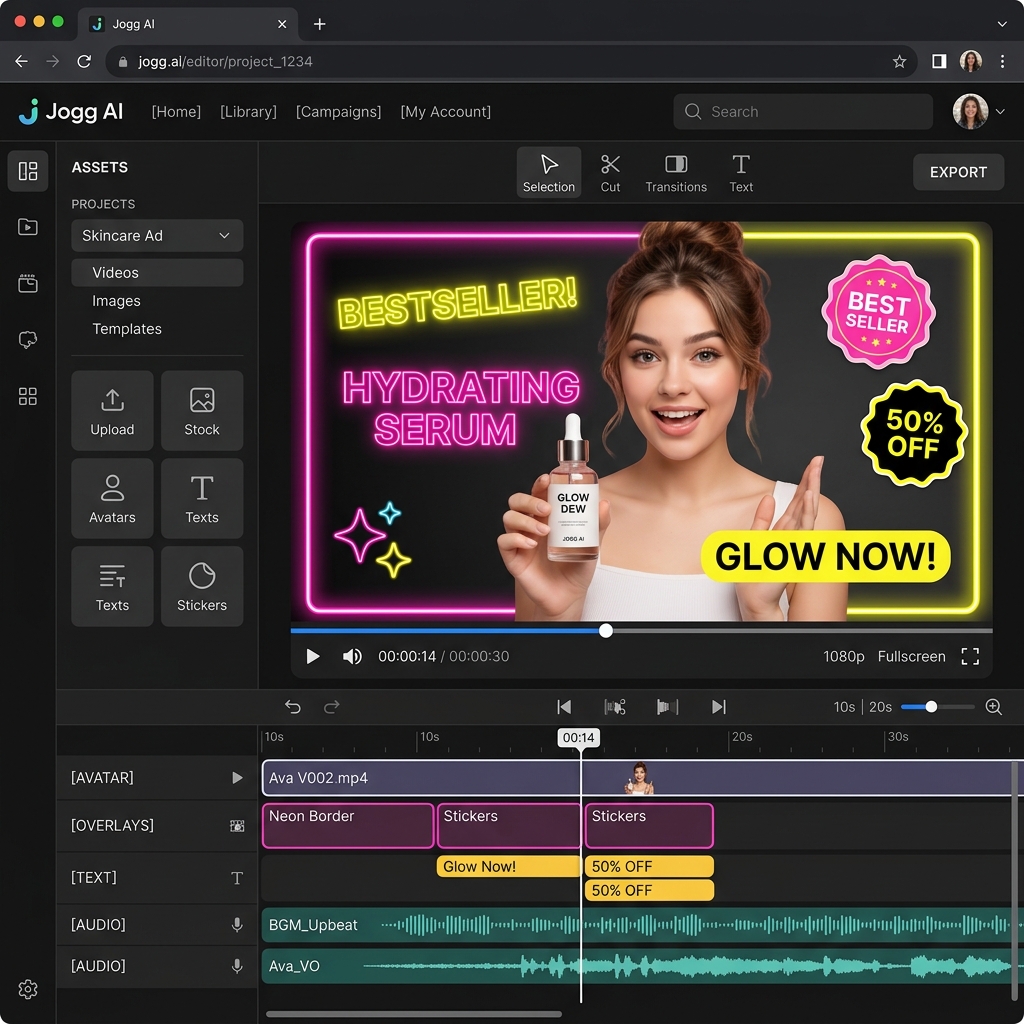
Task: Open the video player icon in left sidebar
Action: [27, 227]
